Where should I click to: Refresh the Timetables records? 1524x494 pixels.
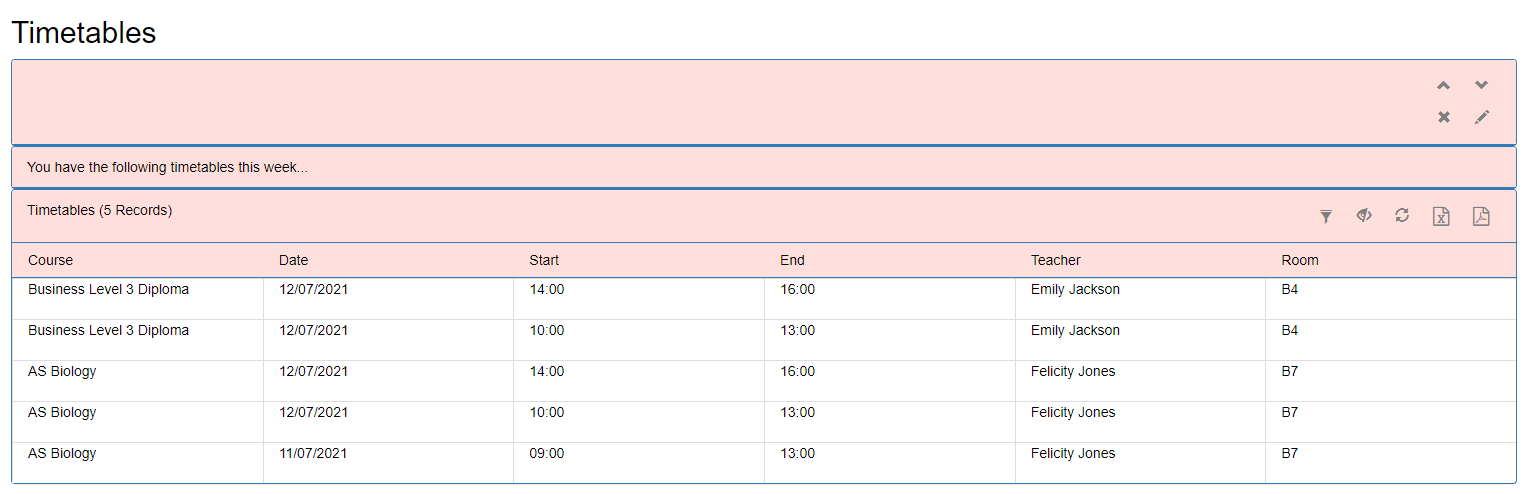1402,215
